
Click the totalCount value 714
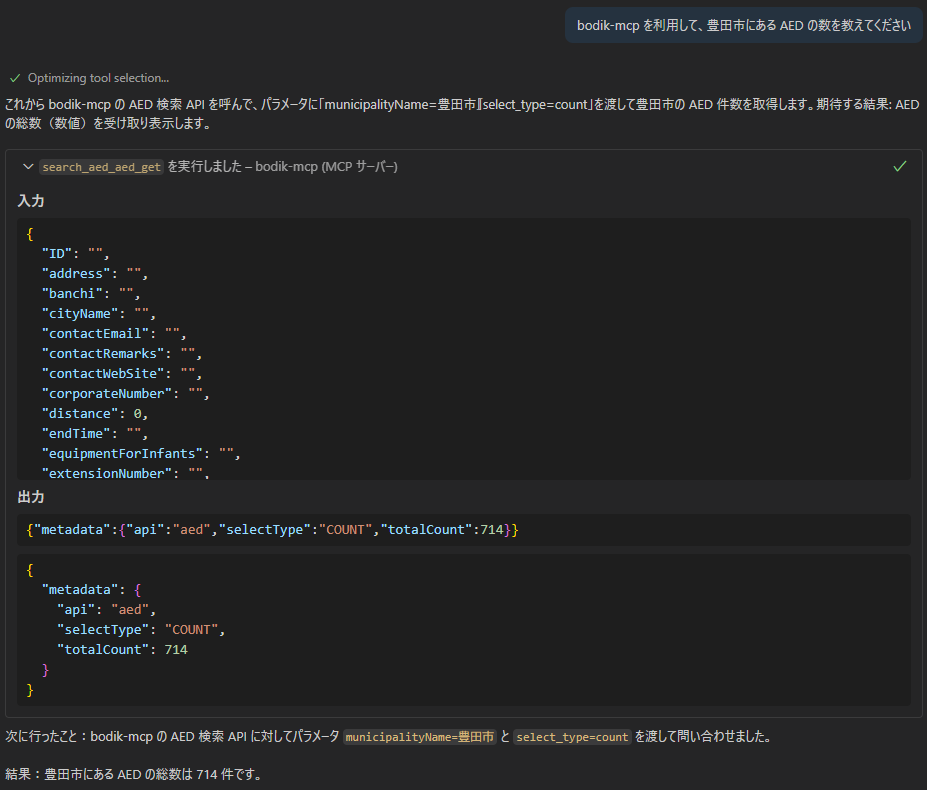tap(176, 649)
